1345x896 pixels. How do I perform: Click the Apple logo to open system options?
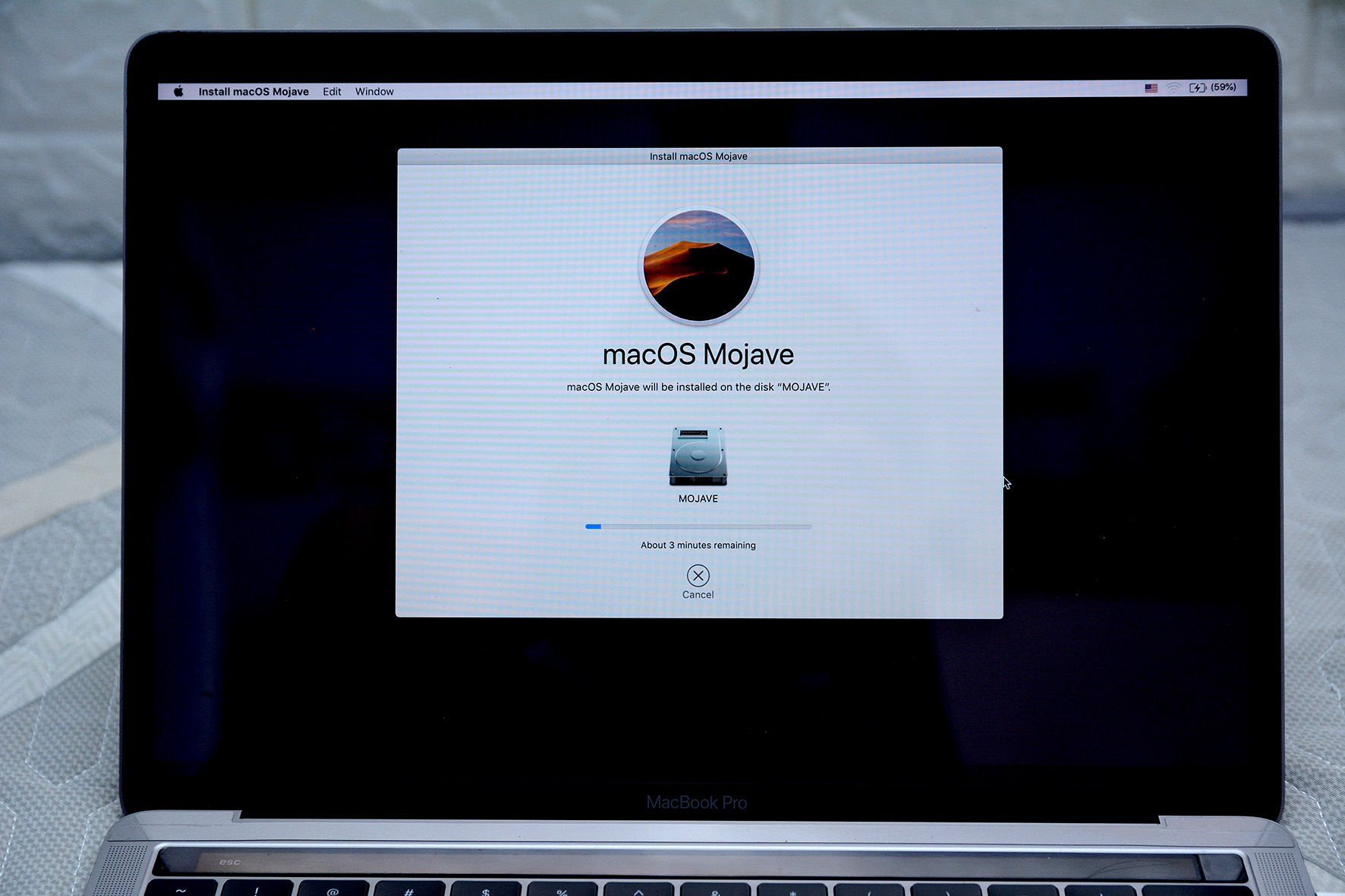(178, 91)
